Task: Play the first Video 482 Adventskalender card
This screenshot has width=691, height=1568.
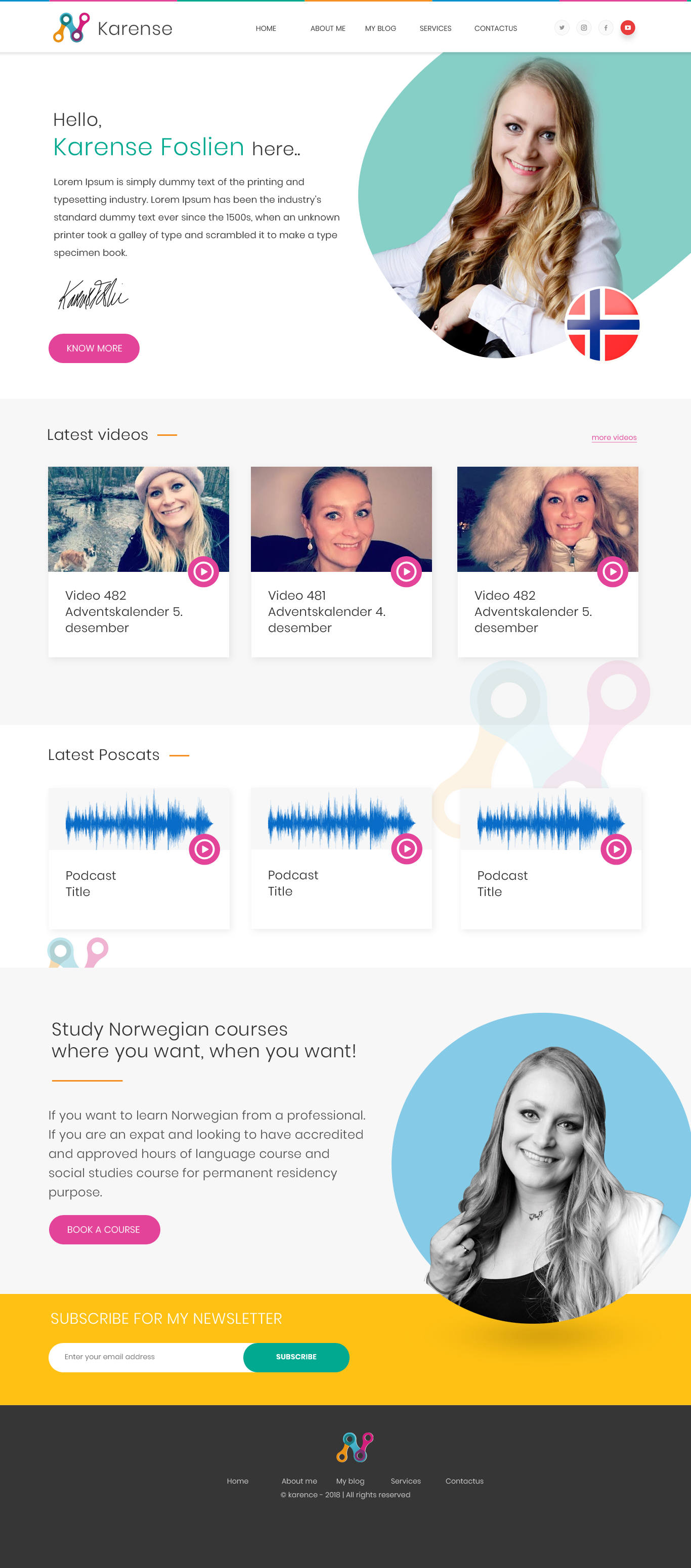Action: 203,571
